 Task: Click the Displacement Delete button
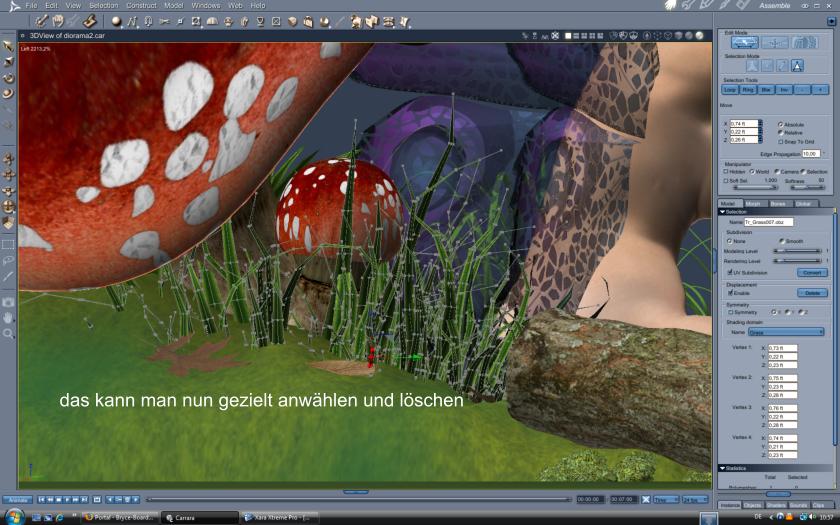pos(812,292)
